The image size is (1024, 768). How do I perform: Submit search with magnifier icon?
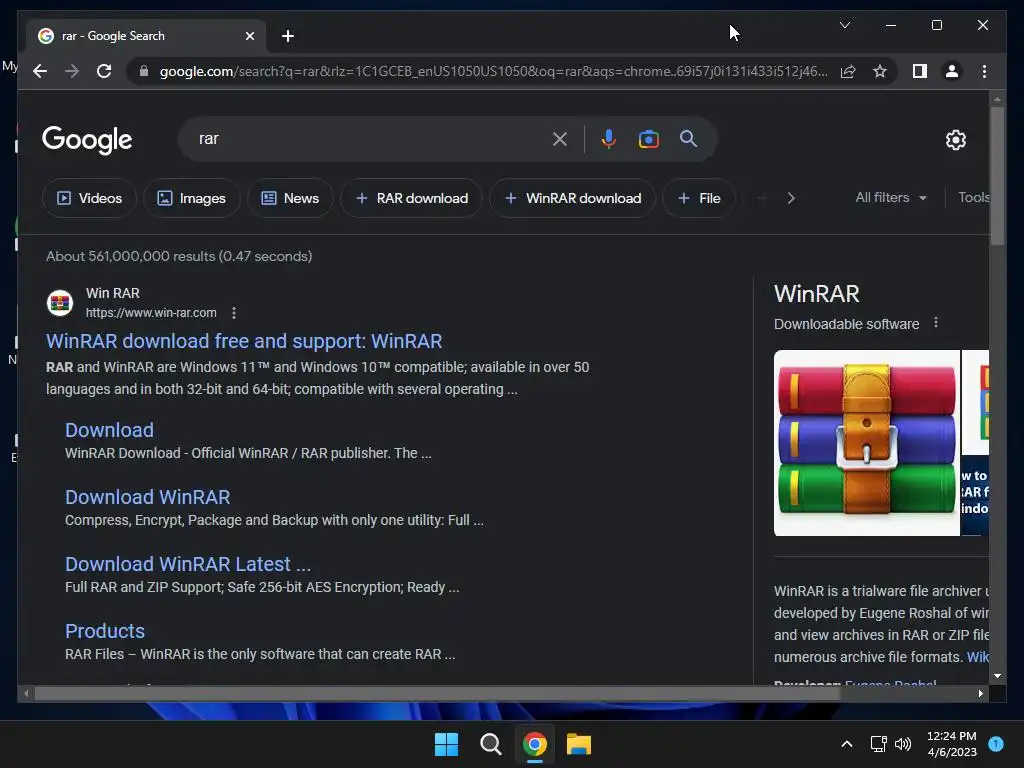pos(688,138)
